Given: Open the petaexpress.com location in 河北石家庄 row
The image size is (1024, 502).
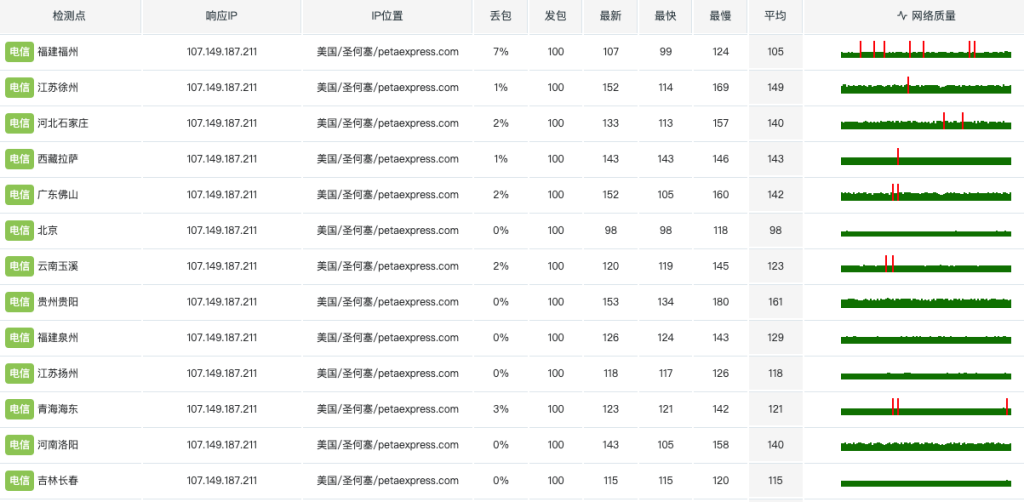Looking at the screenshot, I should pyautogui.click(x=387, y=123).
